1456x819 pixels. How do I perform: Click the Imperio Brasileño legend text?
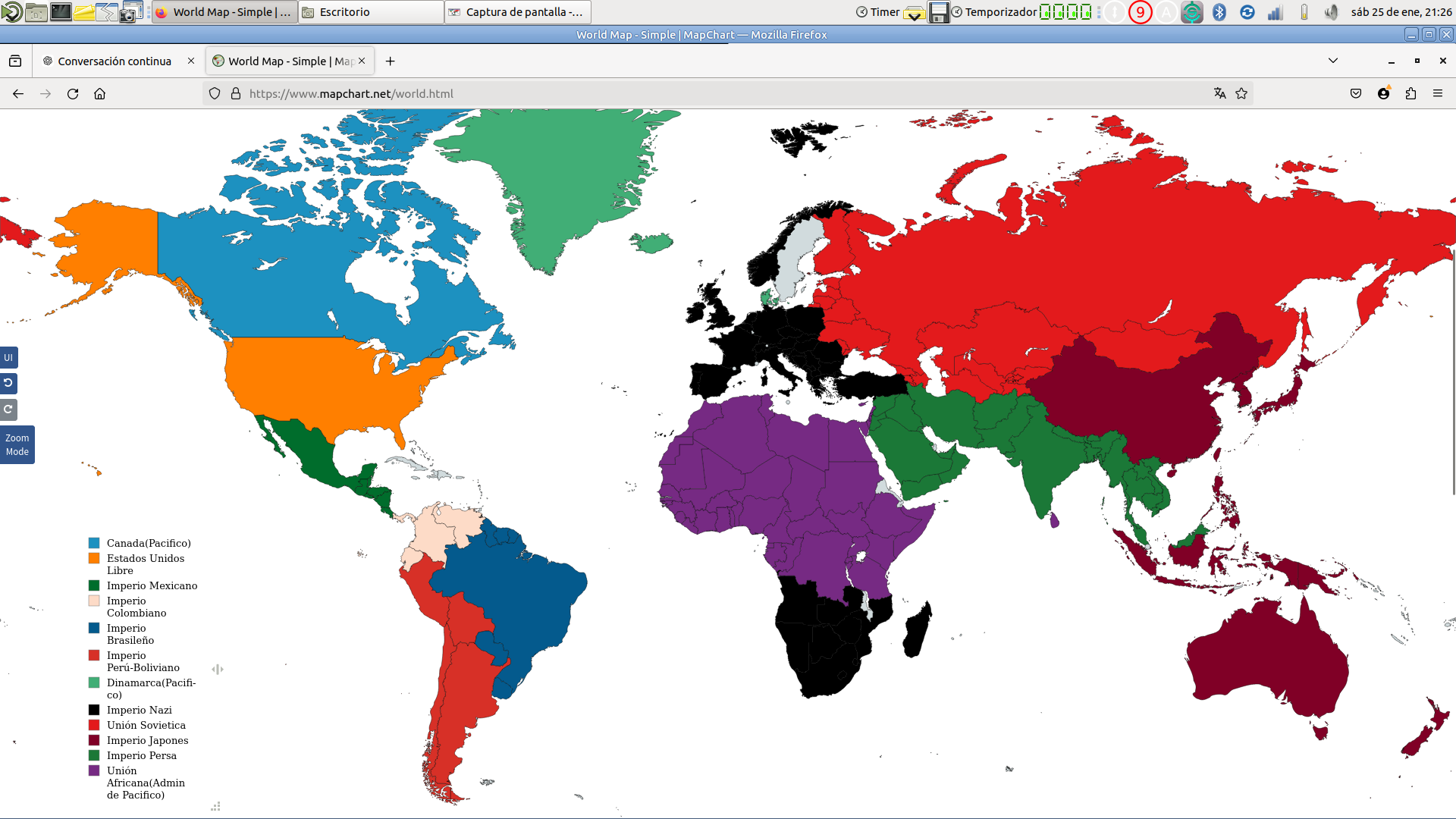click(130, 634)
